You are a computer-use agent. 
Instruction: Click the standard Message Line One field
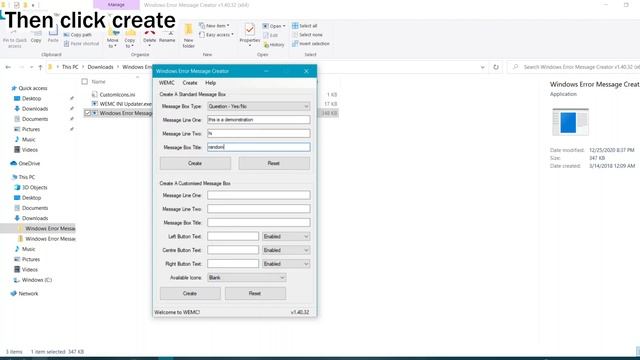tap(258, 120)
